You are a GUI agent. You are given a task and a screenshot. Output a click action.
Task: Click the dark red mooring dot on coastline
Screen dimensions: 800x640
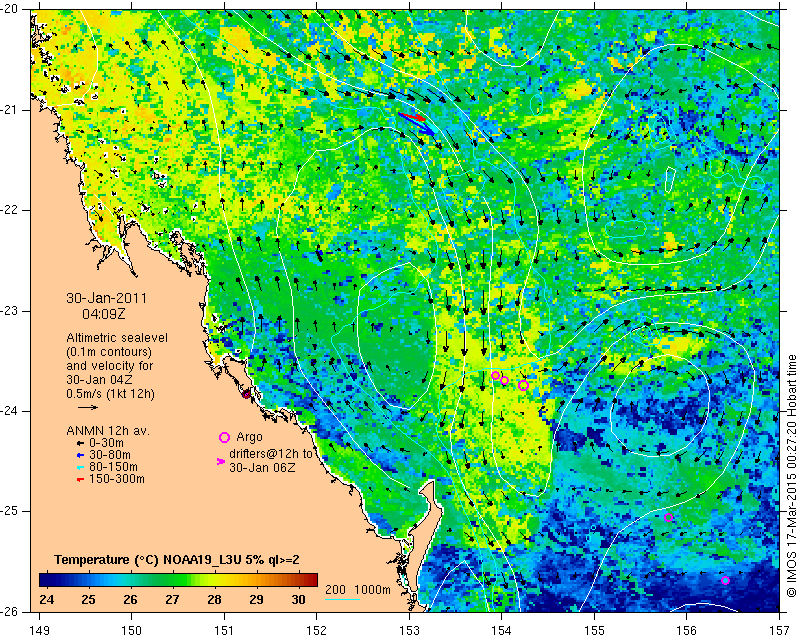(246, 394)
